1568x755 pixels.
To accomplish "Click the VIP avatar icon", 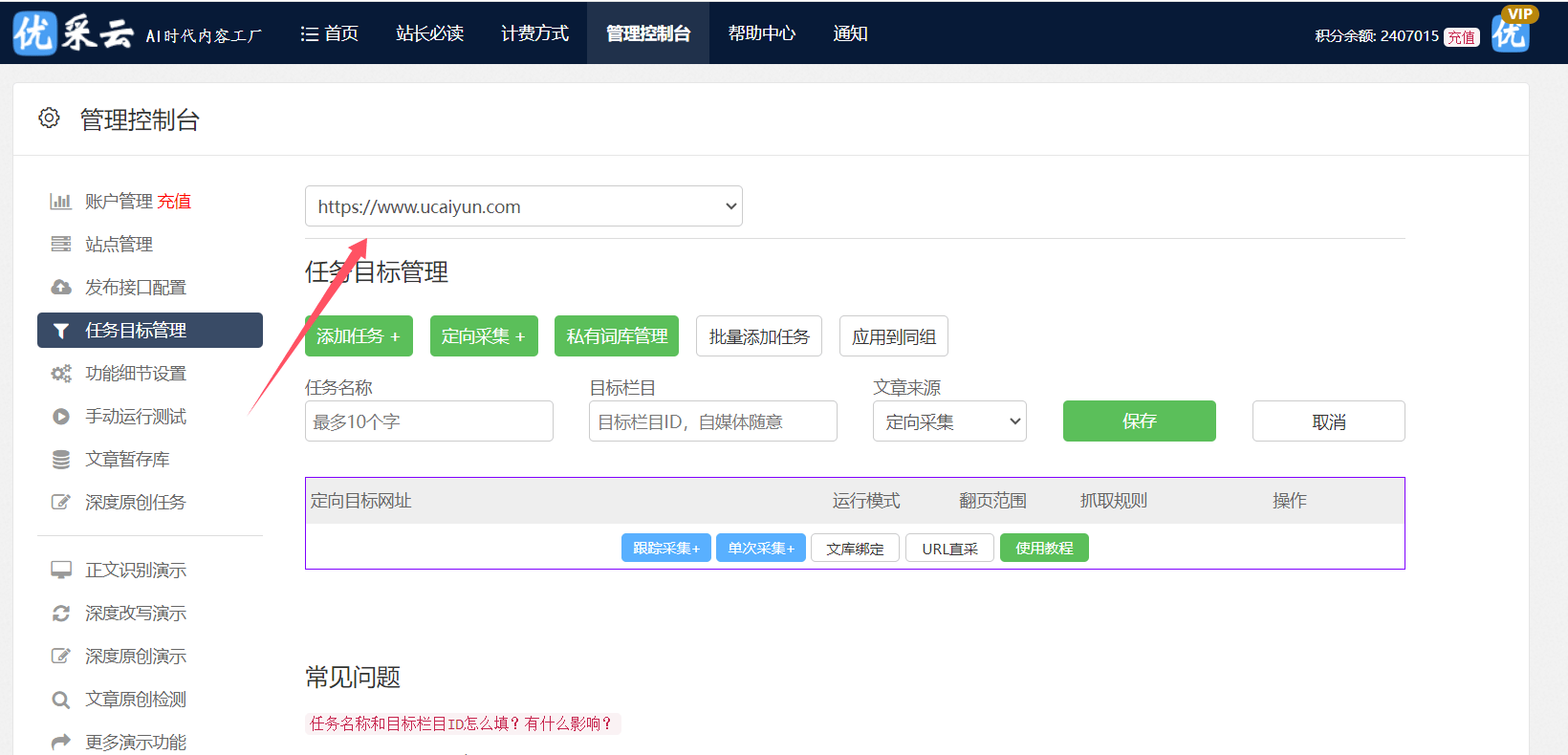I will click(1512, 32).
